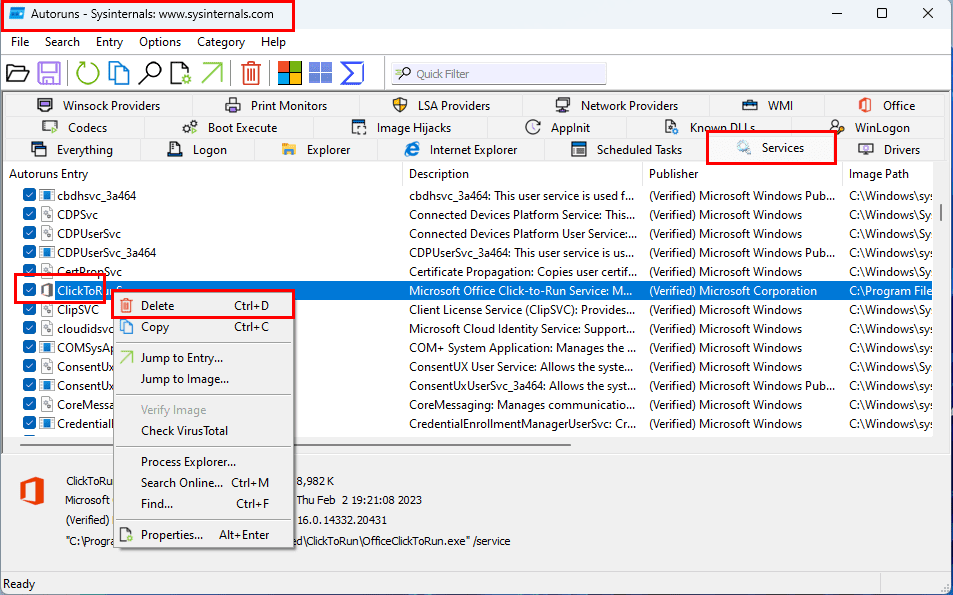Select Jump to Entry... menu item
Viewport: 953px width, 595px height.
click(204, 358)
